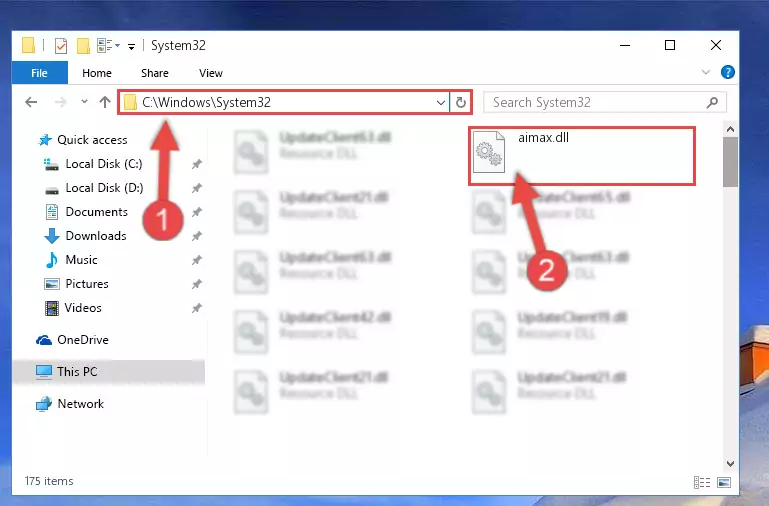Click the Search System32 box

click(604, 102)
